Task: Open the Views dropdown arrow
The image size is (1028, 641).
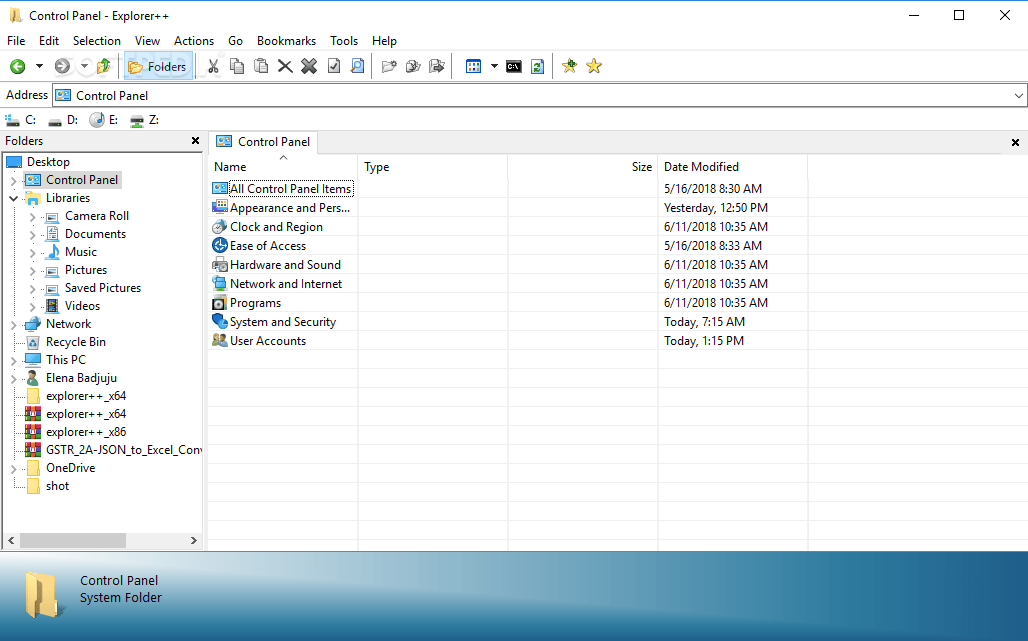Action: click(x=494, y=65)
